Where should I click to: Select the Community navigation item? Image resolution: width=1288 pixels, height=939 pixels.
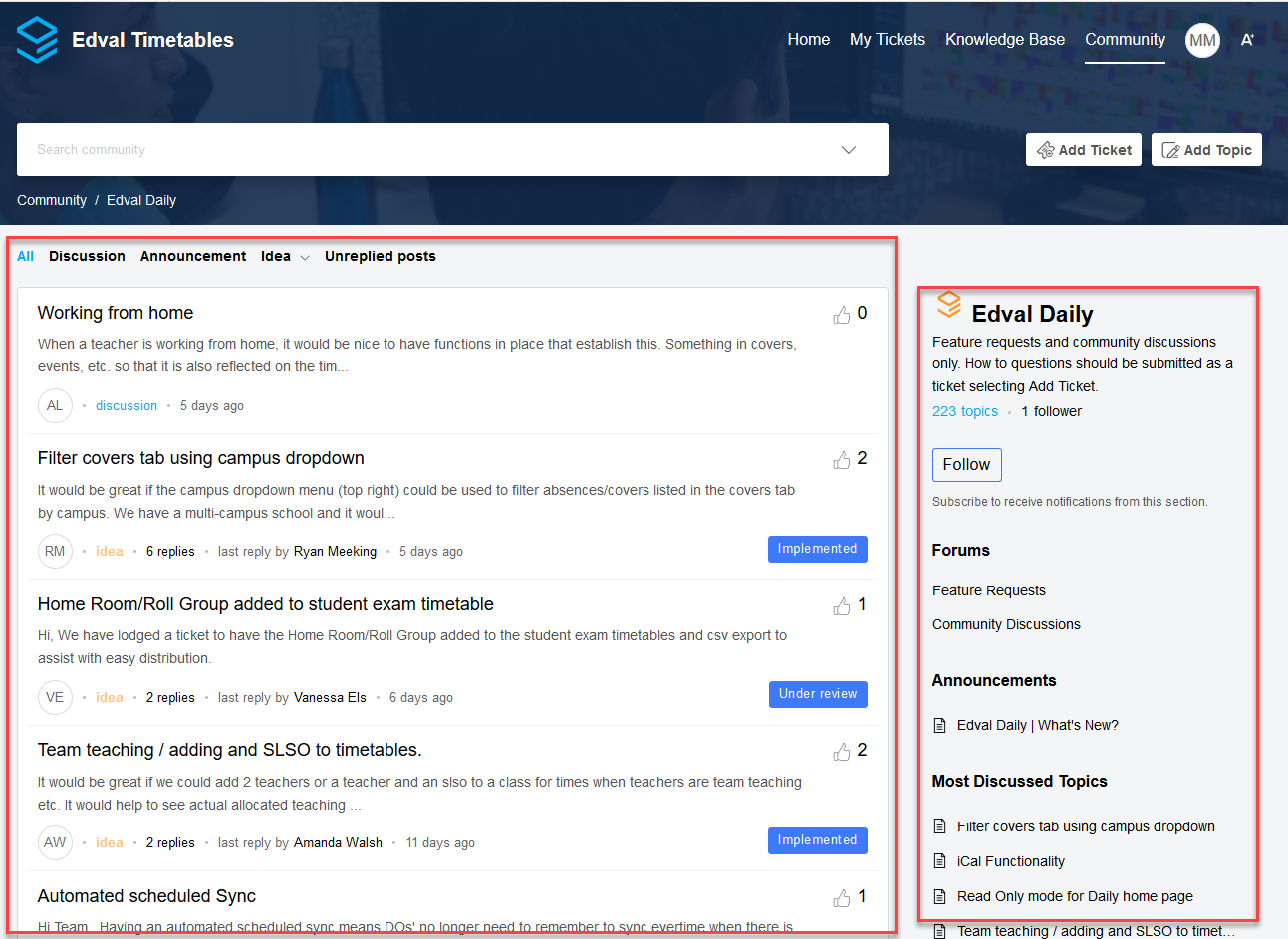1125,40
